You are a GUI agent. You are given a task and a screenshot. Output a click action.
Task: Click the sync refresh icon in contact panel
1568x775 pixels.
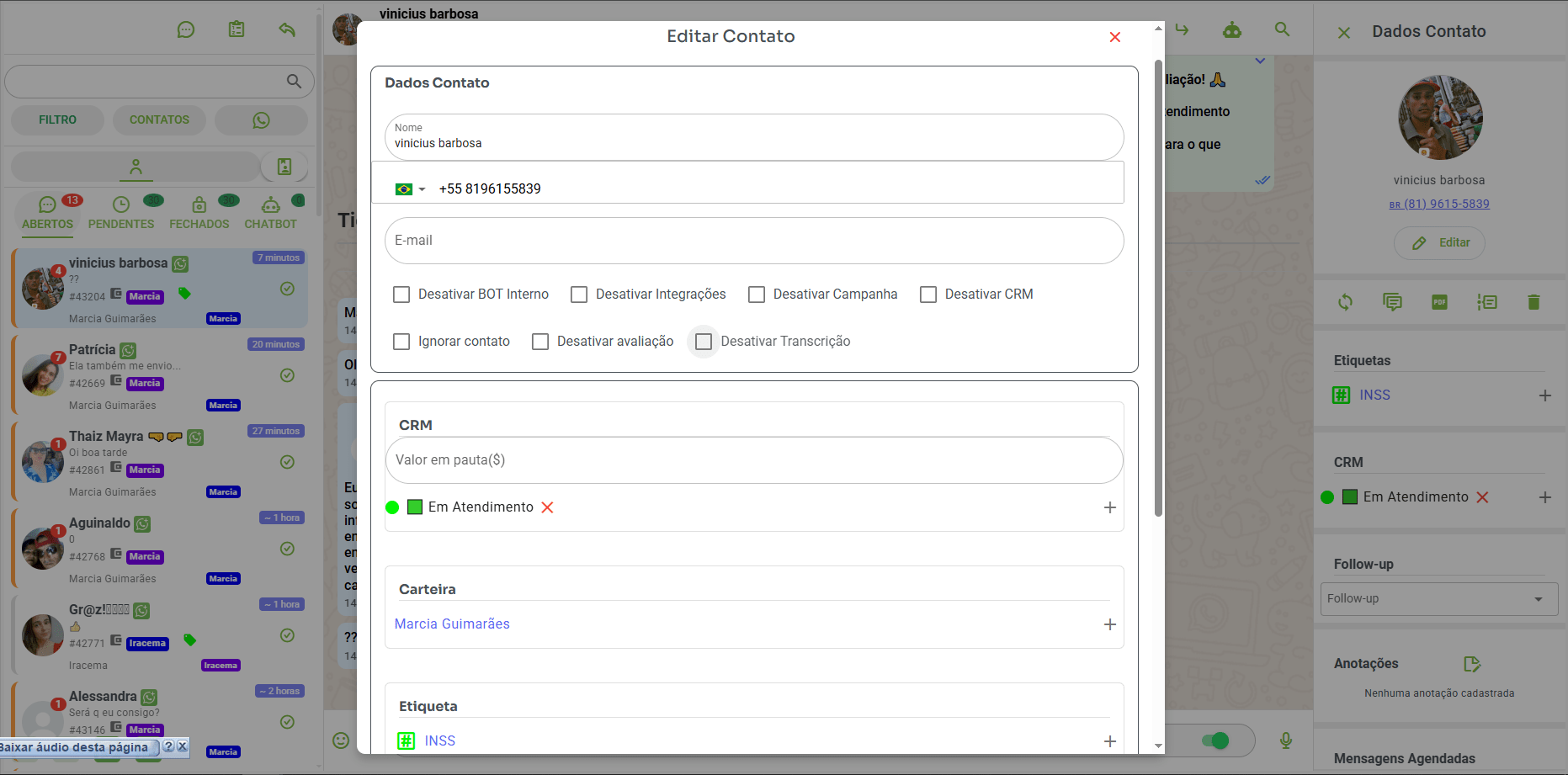point(1345,302)
